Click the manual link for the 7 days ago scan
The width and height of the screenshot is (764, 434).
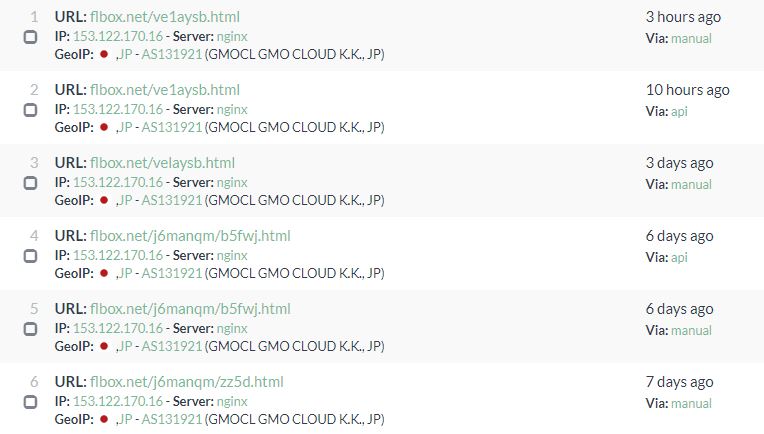[691, 403]
